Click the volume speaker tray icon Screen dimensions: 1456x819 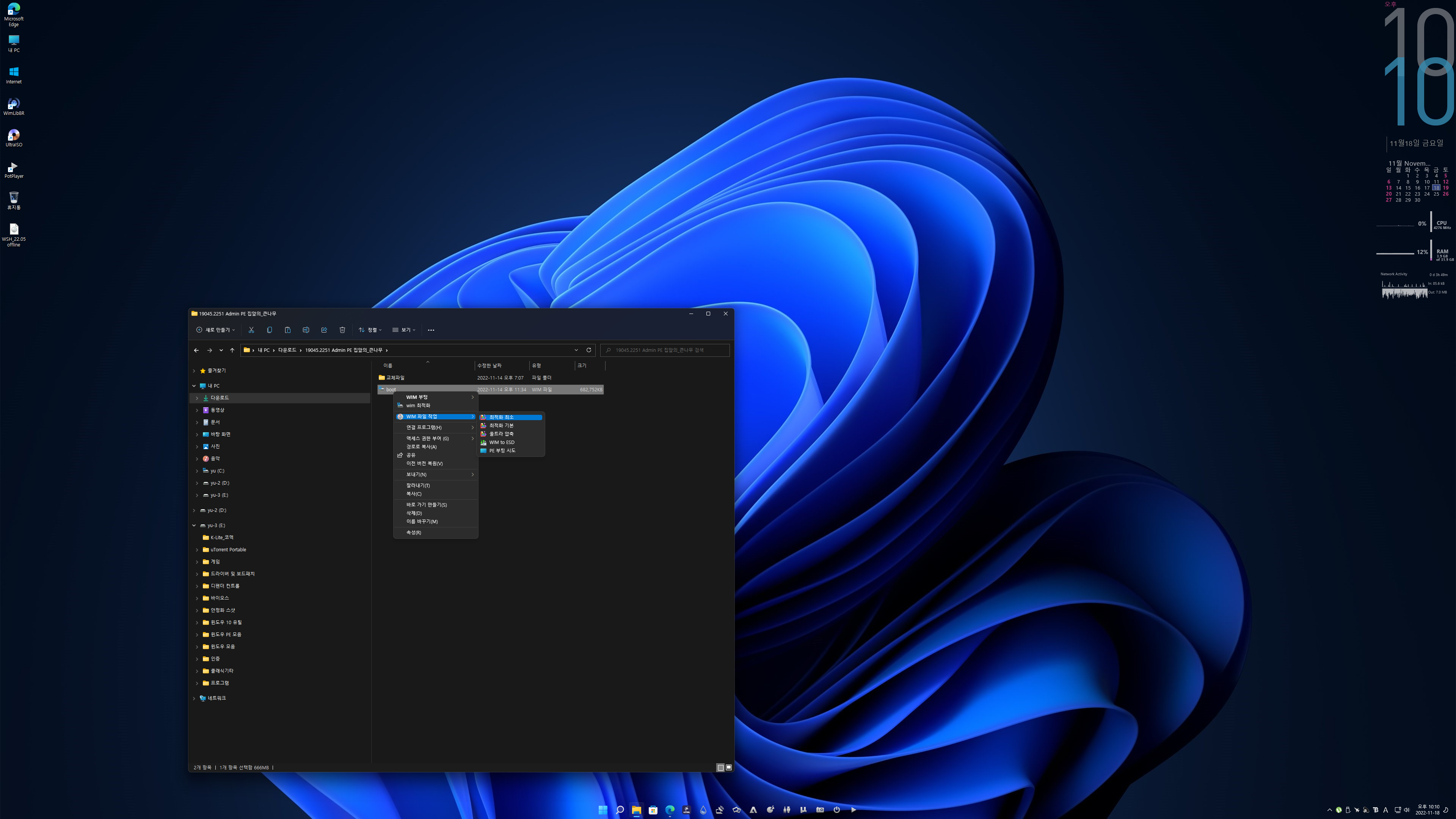(1407, 810)
